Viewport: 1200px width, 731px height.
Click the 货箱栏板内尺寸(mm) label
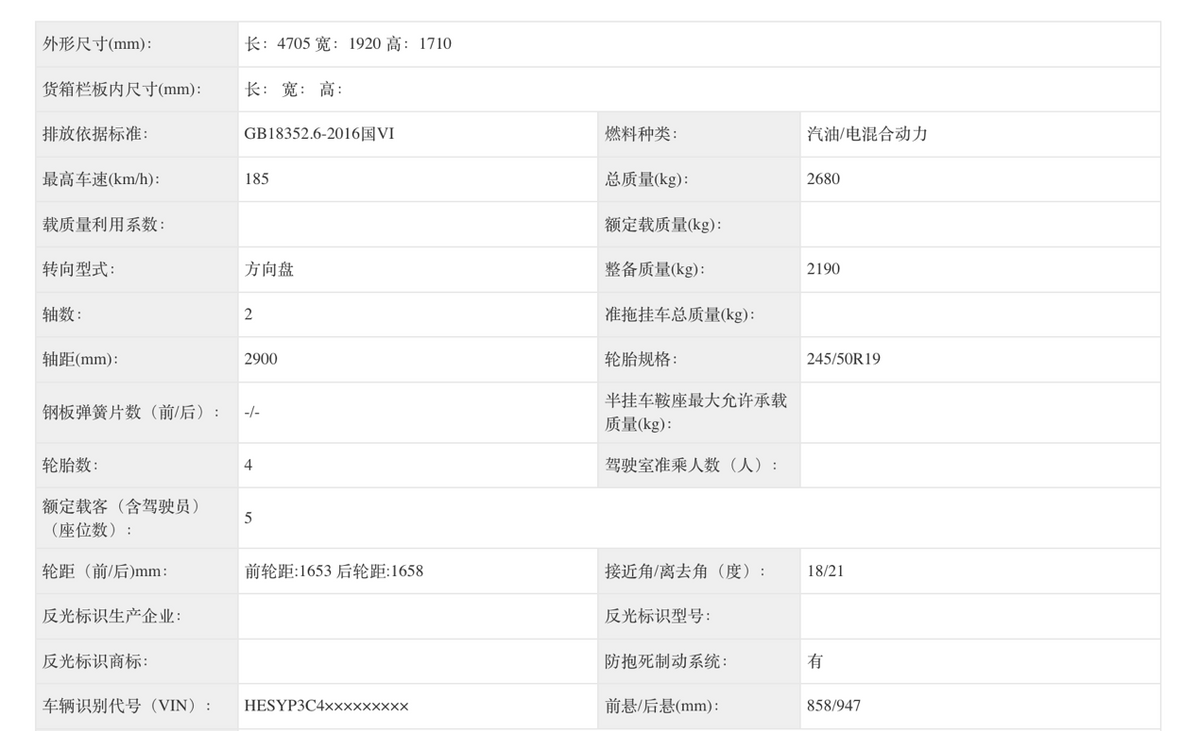click(122, 89)
